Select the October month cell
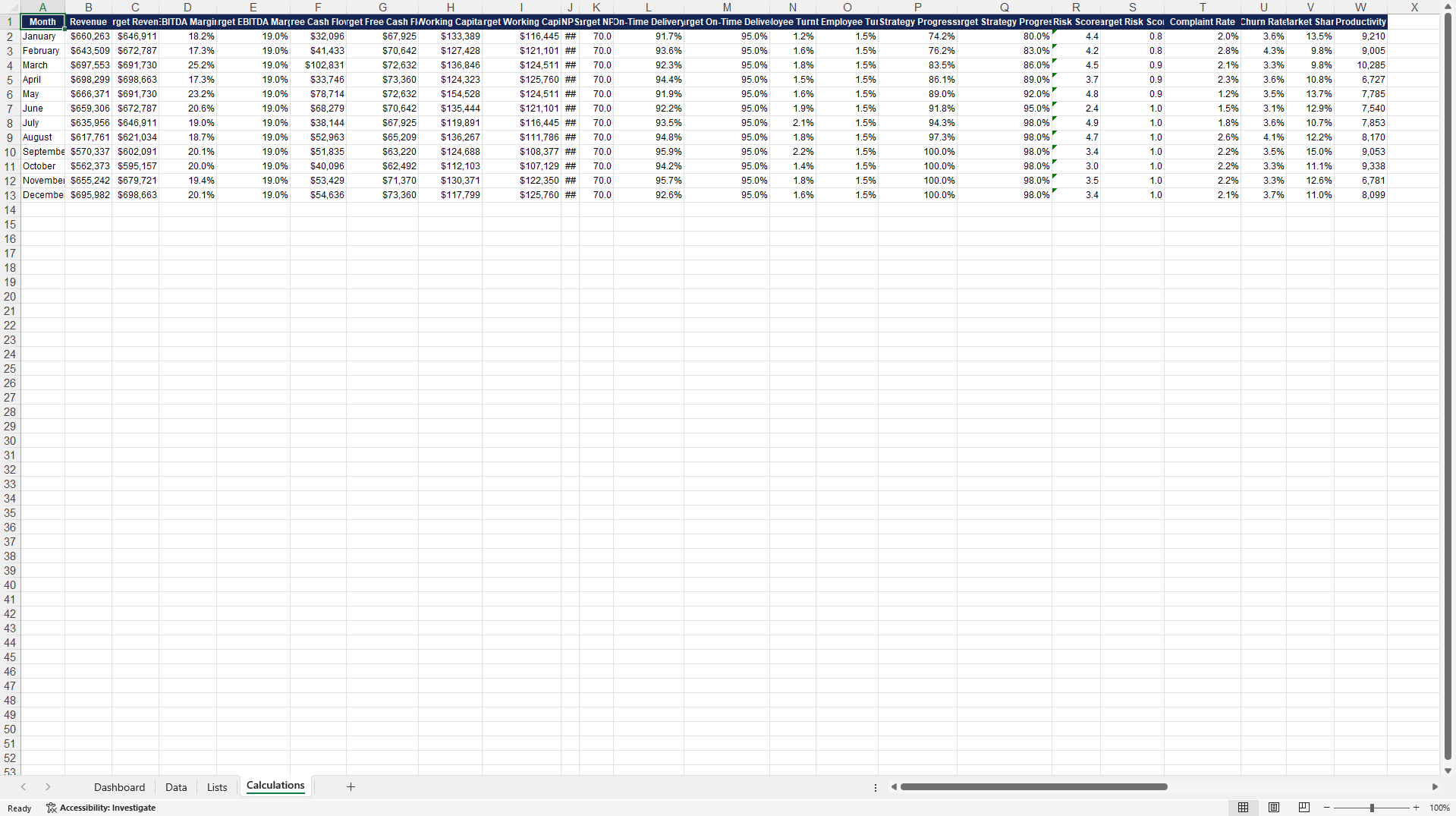Viewport: 1456px width, 816px height. (42, 166)
